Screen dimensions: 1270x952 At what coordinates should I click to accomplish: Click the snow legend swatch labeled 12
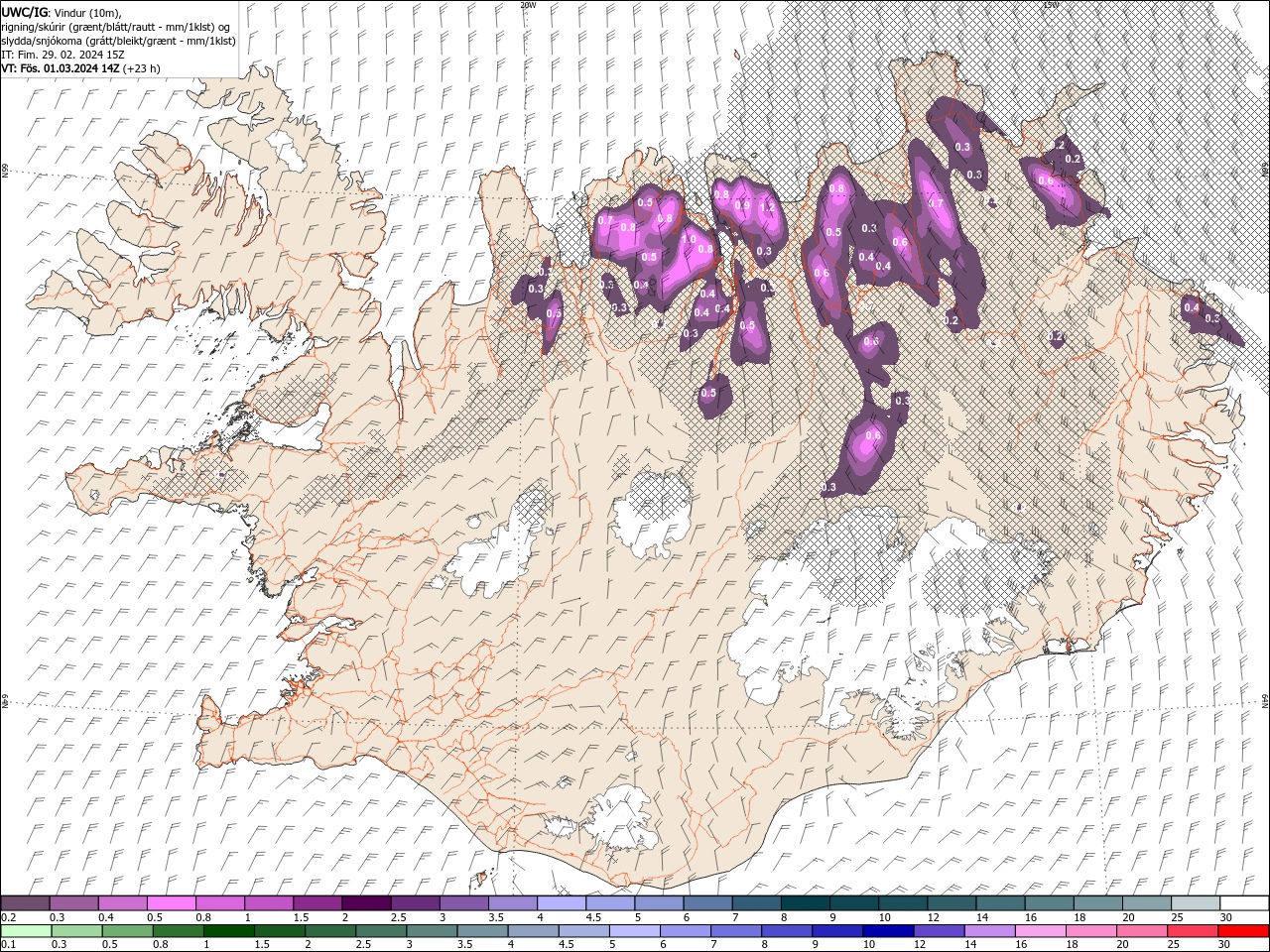coord(951,903)
